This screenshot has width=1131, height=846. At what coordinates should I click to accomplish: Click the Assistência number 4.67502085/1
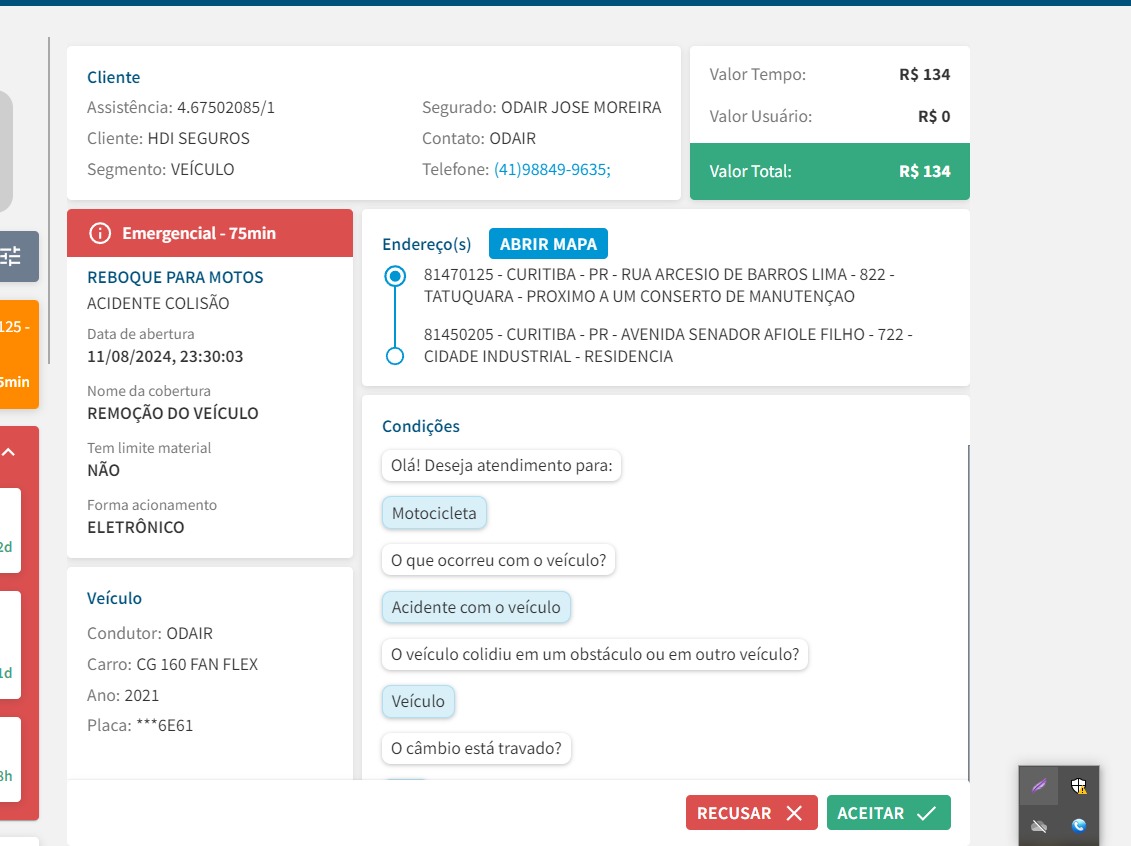pyautogui.click(x=226, y=107)
